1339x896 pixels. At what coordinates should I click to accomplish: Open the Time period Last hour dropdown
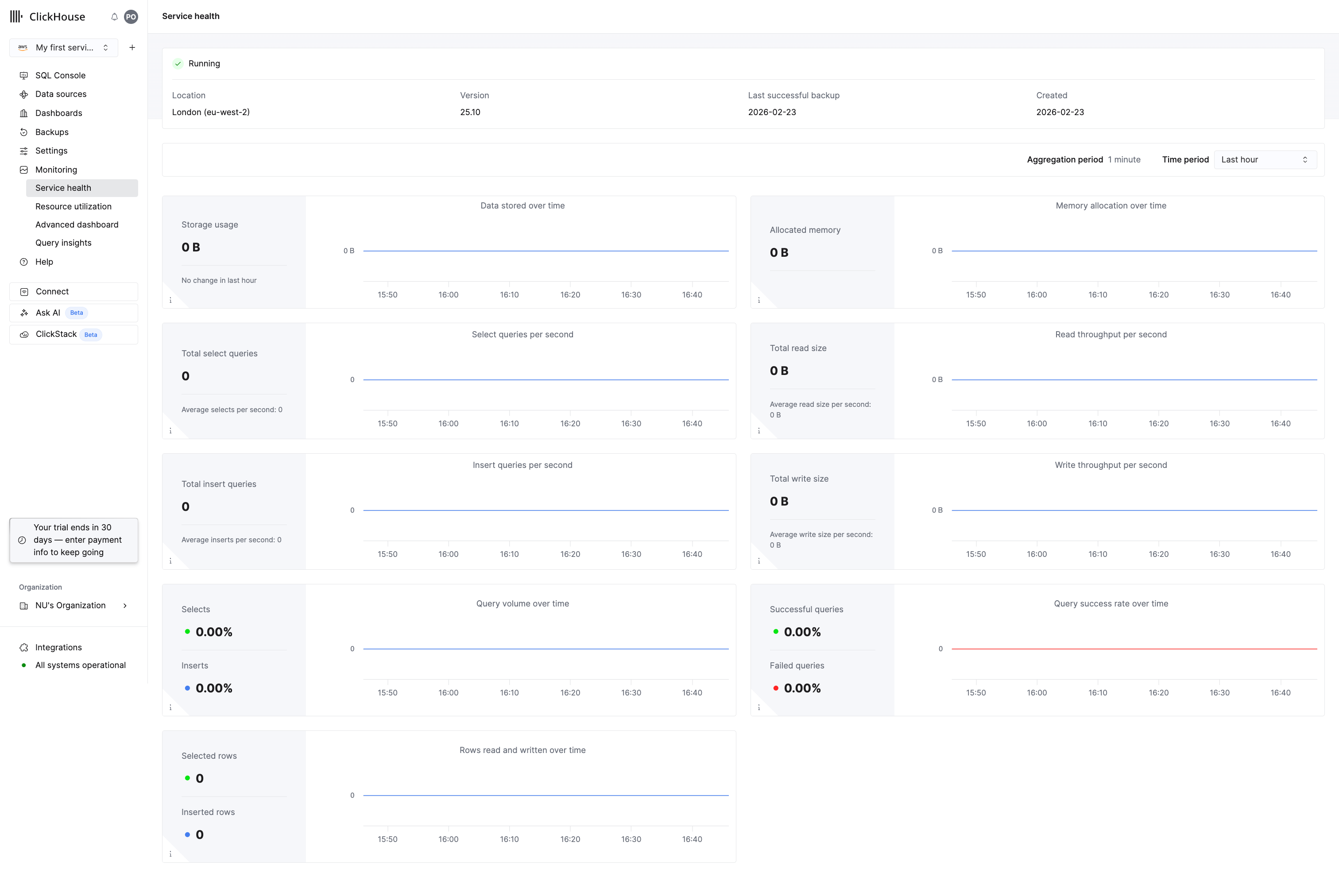1265,160
